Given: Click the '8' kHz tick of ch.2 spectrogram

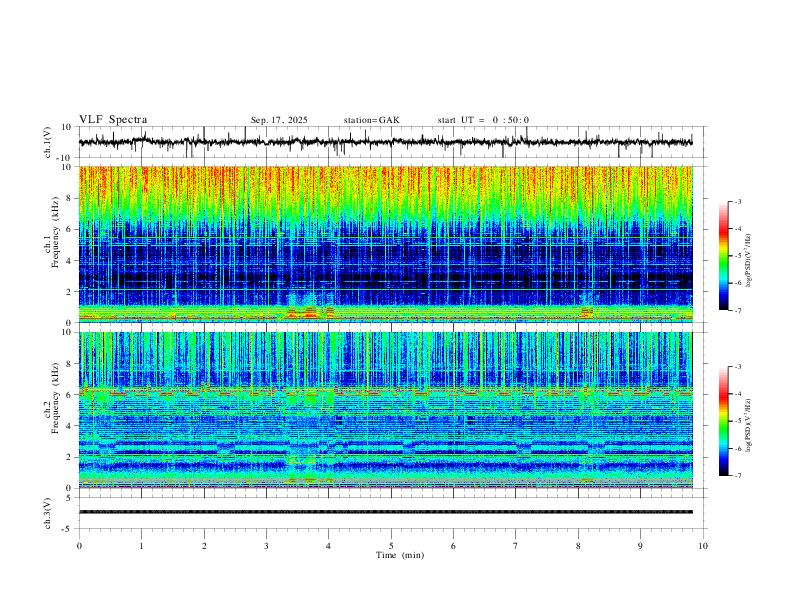Looking at the screenshot, I should coord(70,364).
